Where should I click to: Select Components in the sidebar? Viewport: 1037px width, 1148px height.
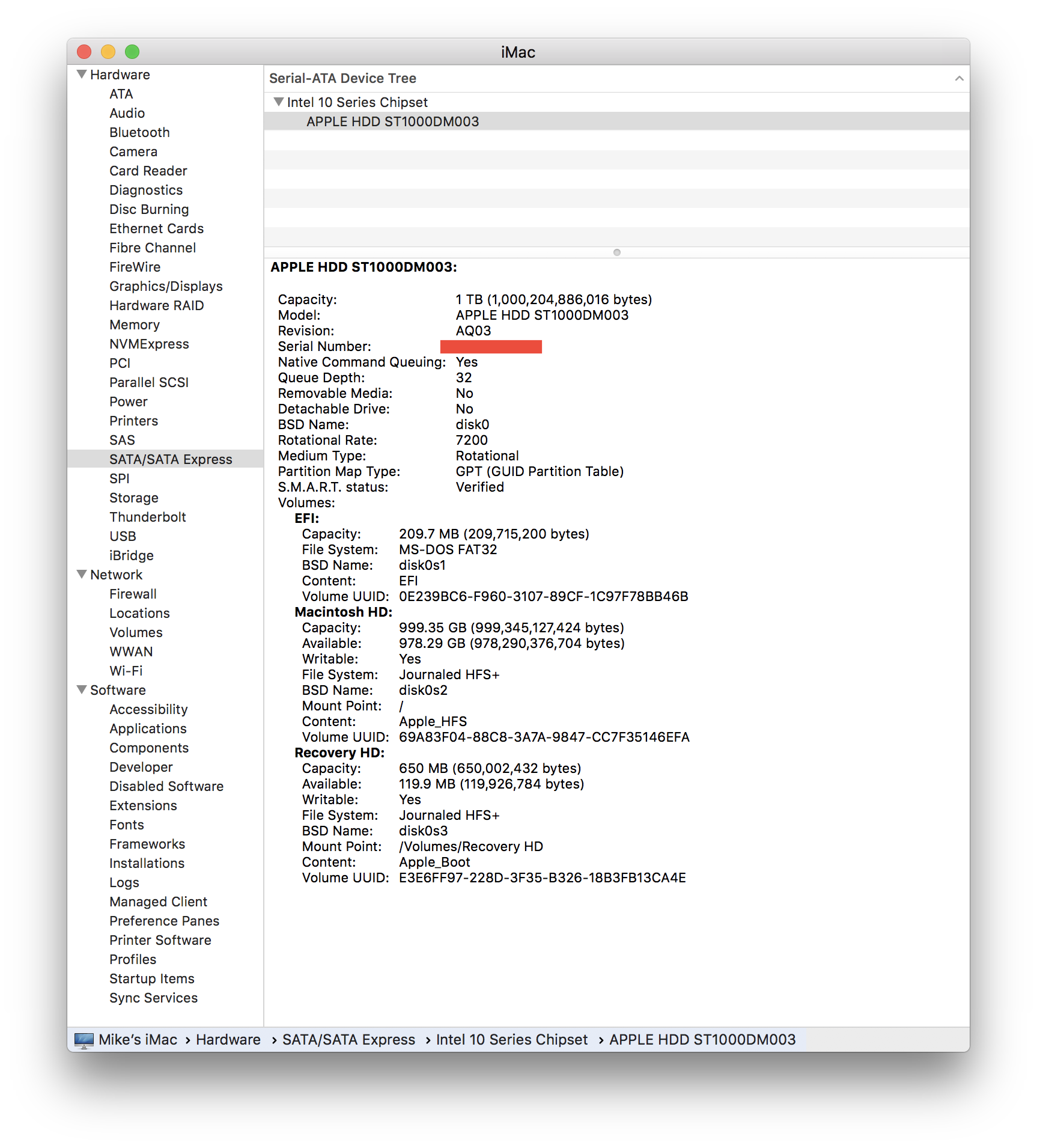(x=149, y=748)
